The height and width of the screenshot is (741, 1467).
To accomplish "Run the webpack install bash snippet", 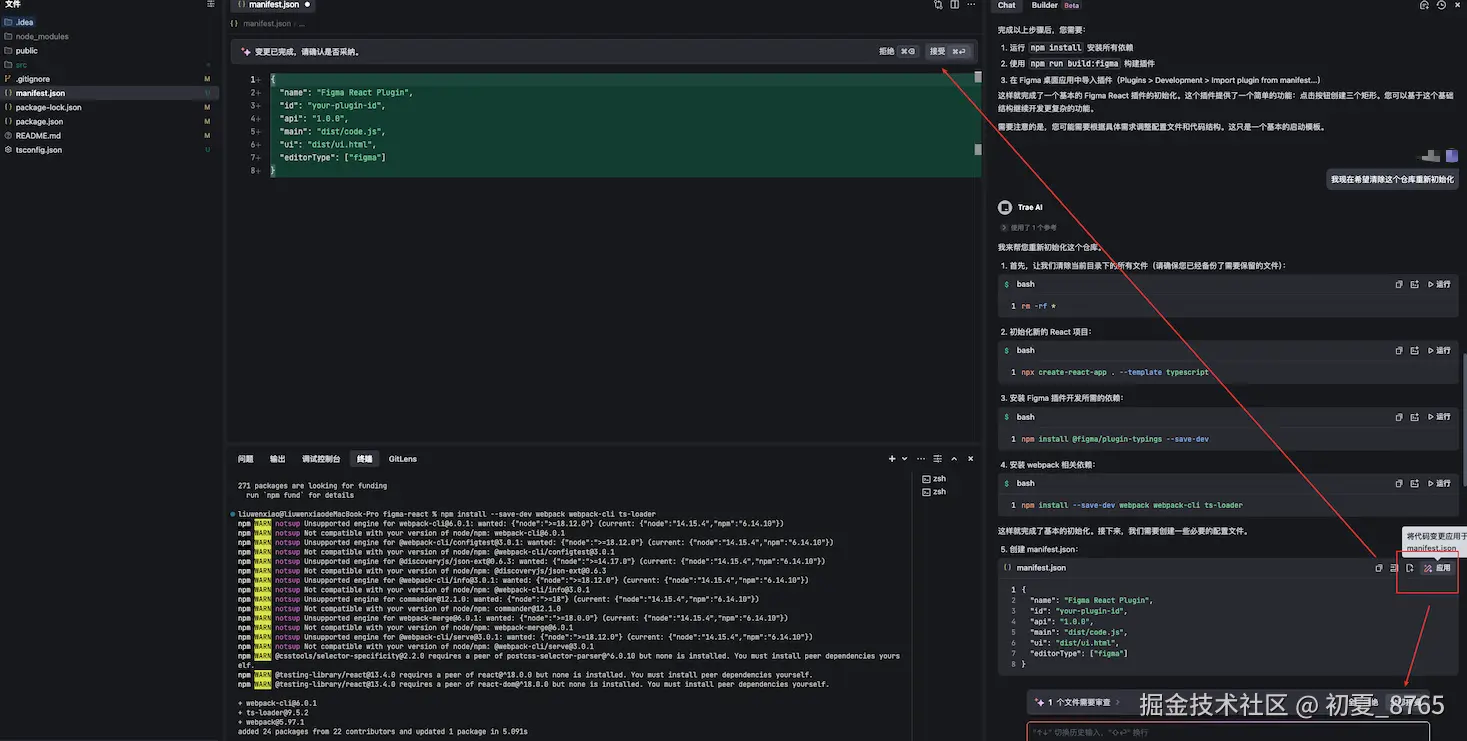I will tap(1438, 483).
